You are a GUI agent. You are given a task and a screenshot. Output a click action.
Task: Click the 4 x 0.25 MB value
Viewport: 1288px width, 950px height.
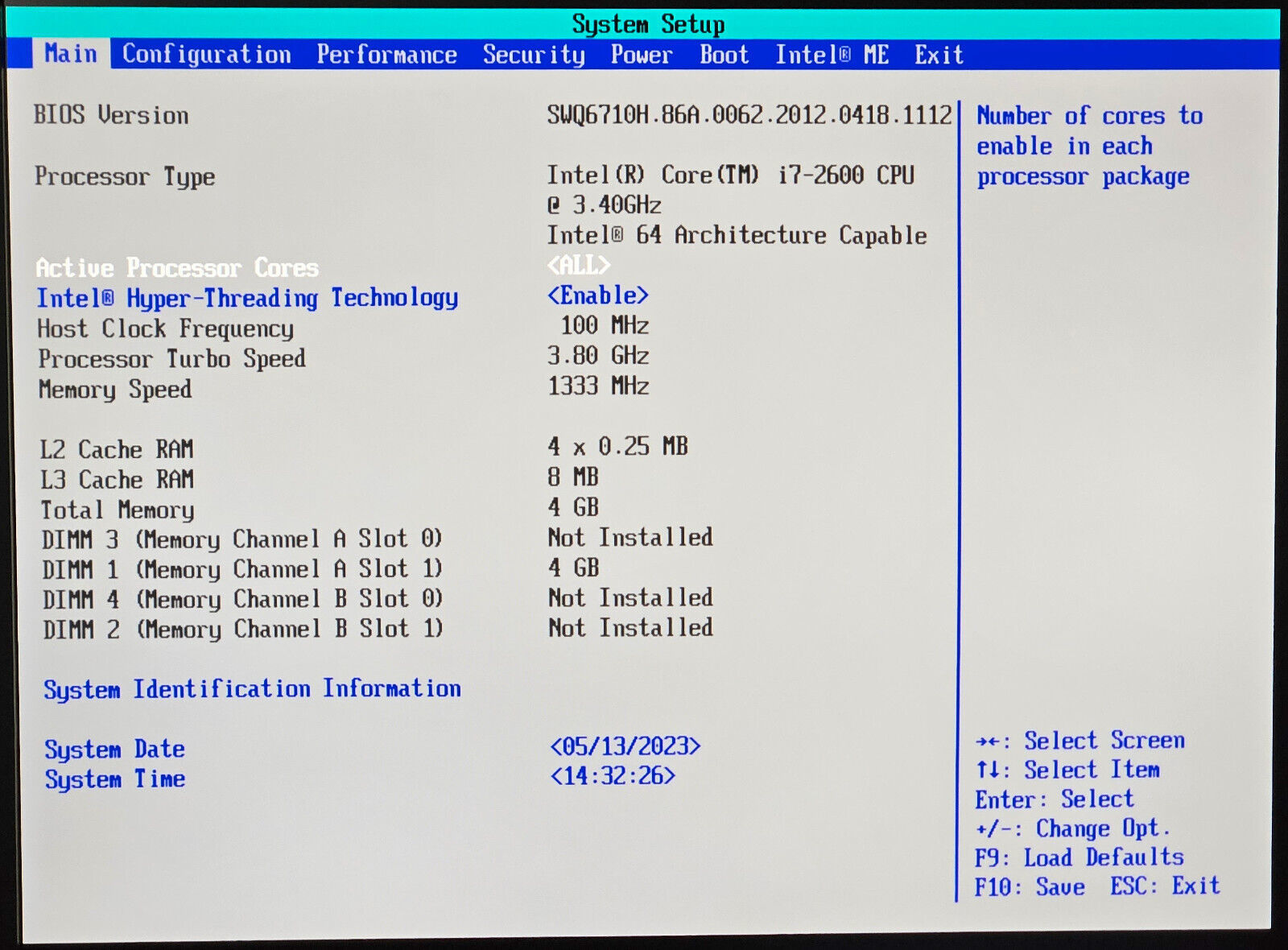pyautogui.click(x=618, y=446)
